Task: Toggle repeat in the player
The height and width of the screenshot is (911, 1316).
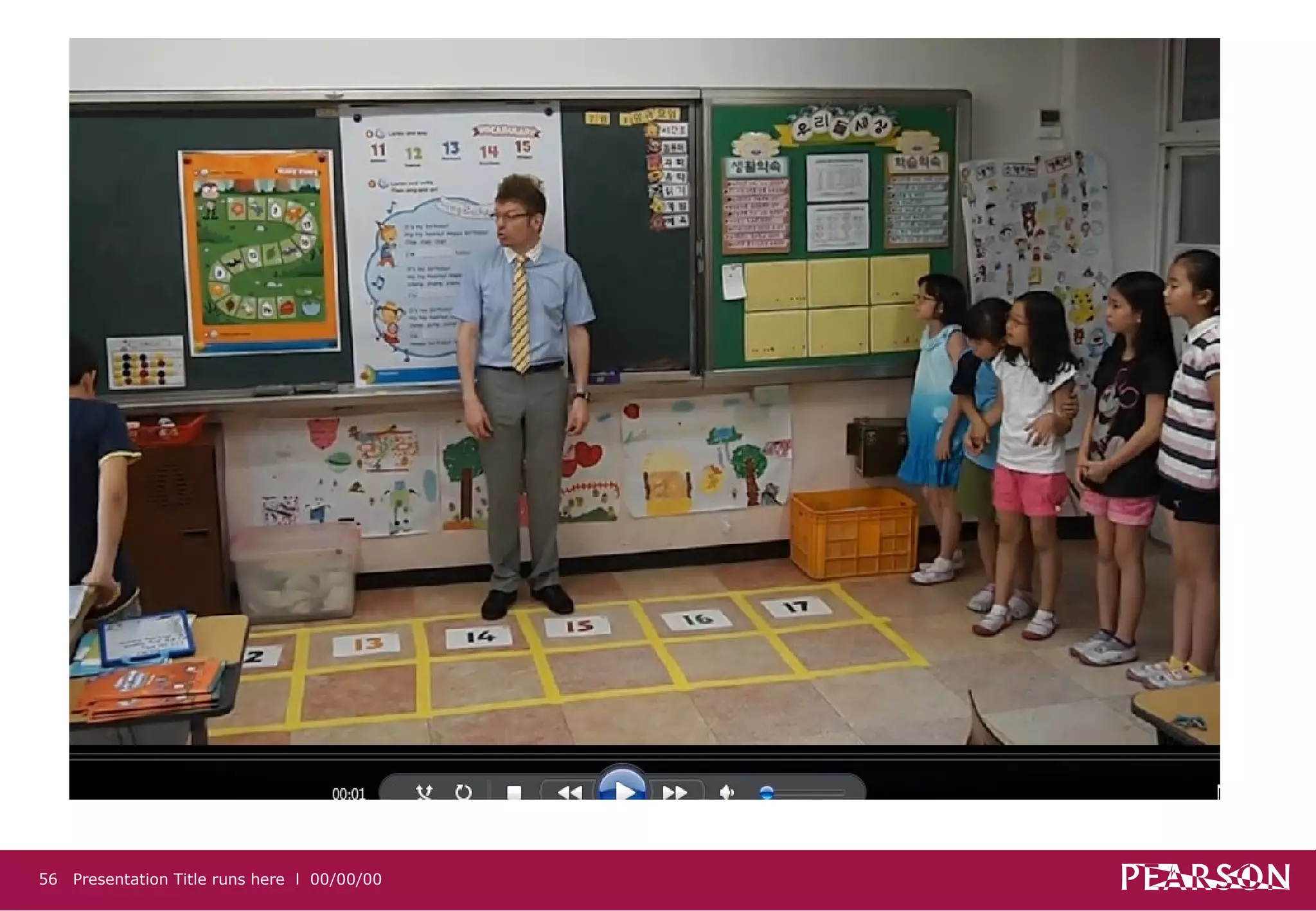Action: pos(463,792)
